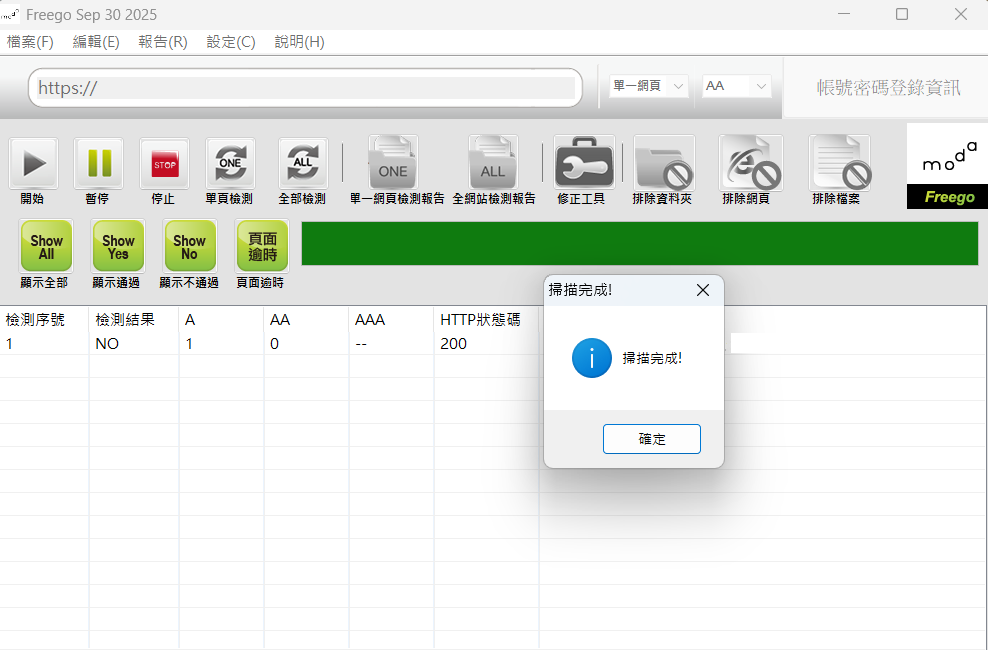The height and width of the screenshot is (650, 988).
Task: Click the 開始 play icon
Action: (33, 164)
